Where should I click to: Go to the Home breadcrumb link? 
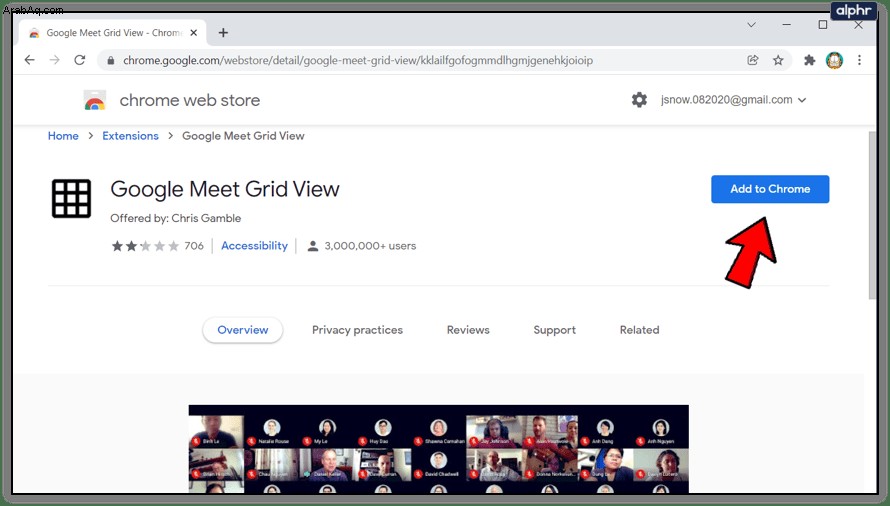coord(63,136)
